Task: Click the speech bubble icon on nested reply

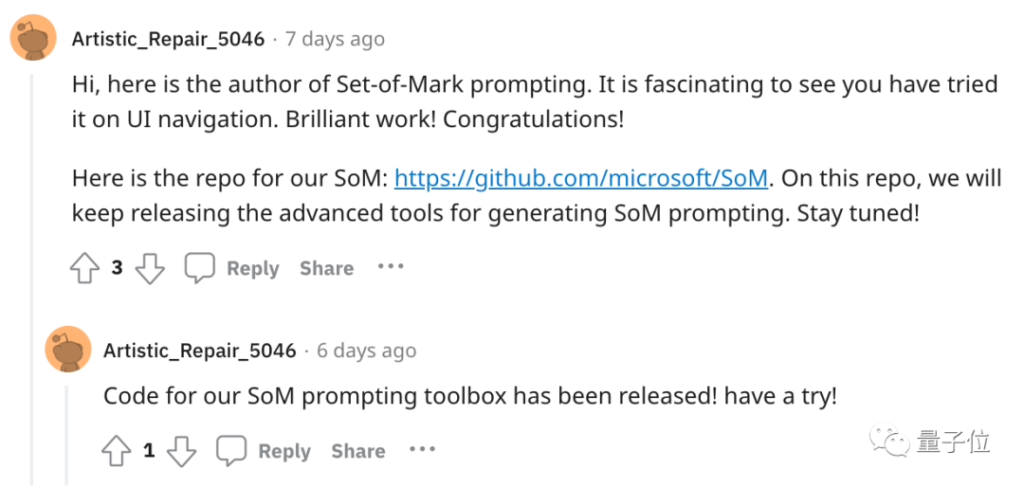Action: [232, 451]
